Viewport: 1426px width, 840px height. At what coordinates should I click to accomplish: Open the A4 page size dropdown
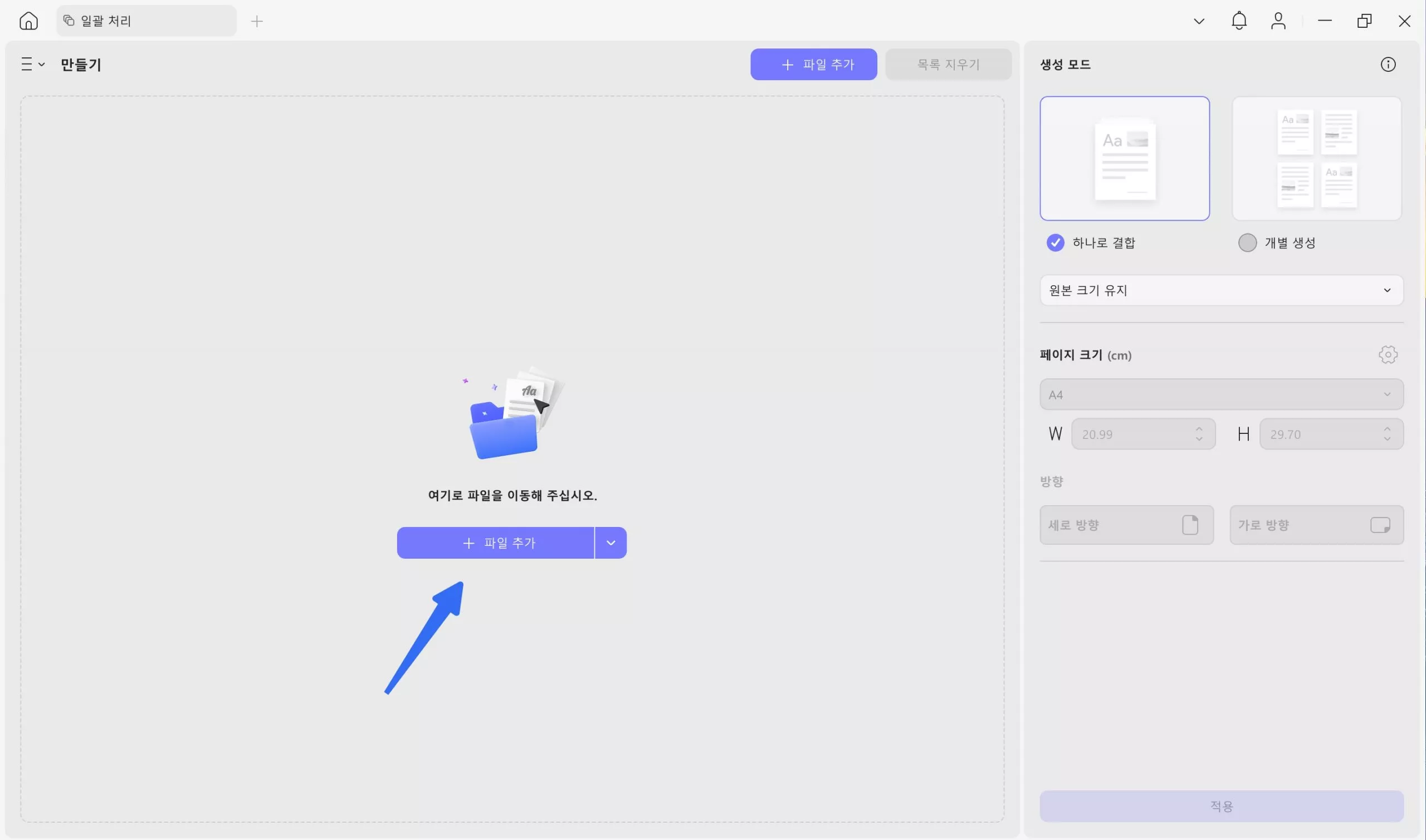pyautogui.click(x=1221, y=394)
